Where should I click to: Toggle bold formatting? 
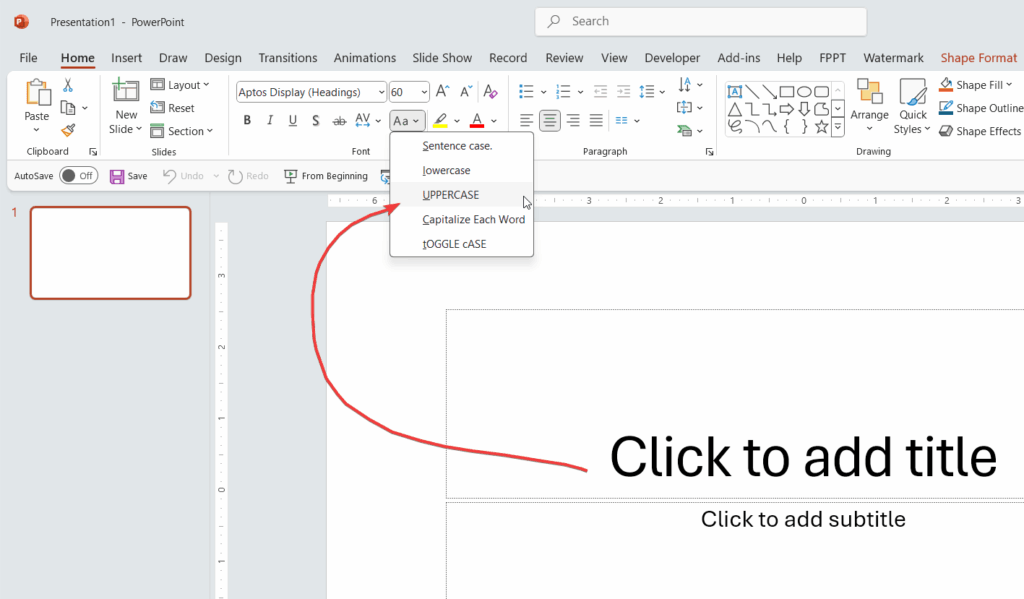pos(247,121)
